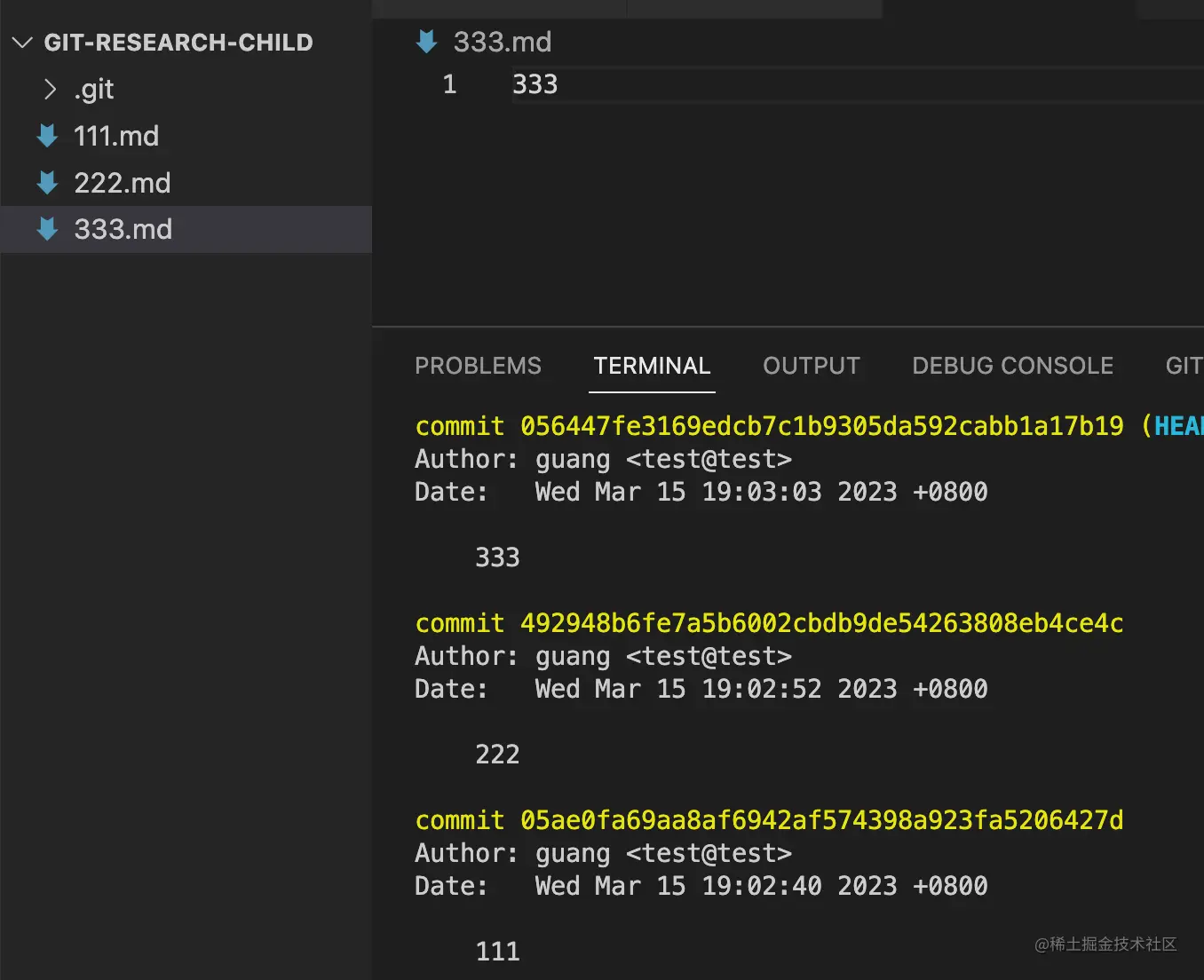Open the DEBUG CONSOLE tab
1204x980 pixels.
(x=1012, y=365)
